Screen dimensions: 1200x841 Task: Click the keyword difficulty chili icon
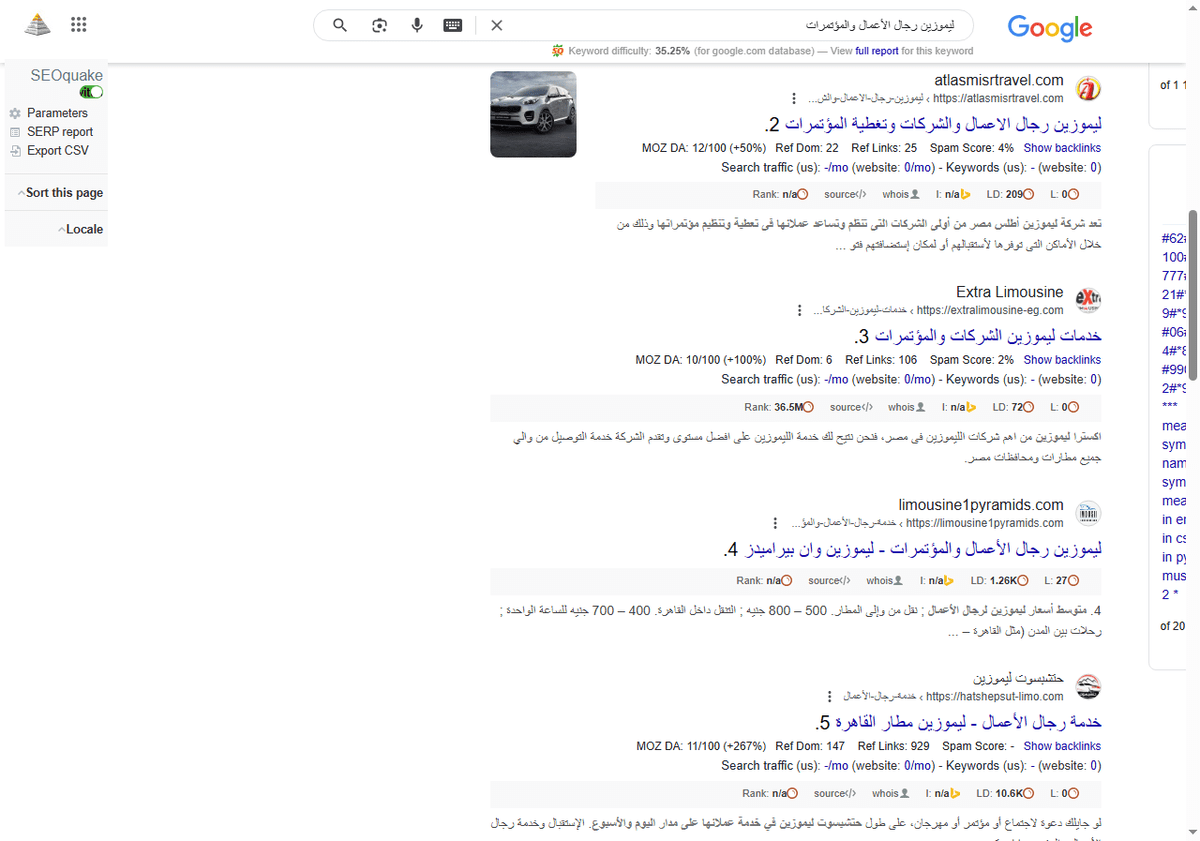(x=556, y=48)
